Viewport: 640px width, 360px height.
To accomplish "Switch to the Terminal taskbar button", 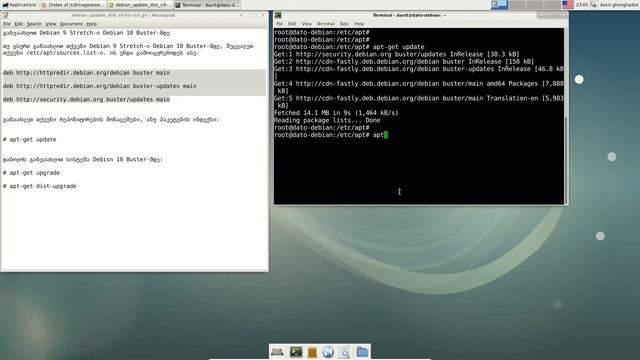I will [x=207, y=5].
